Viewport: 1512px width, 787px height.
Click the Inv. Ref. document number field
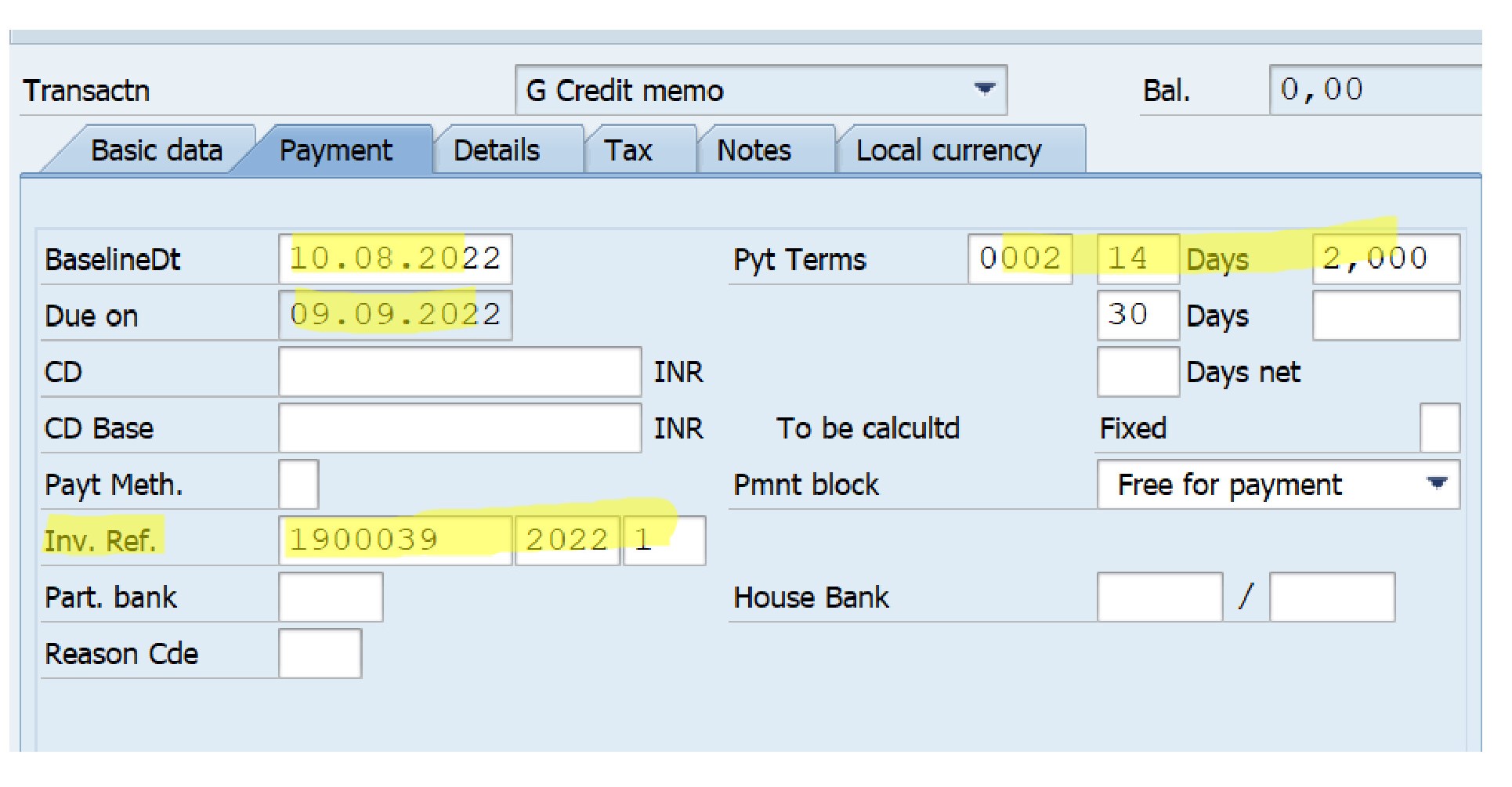(395, 540)
